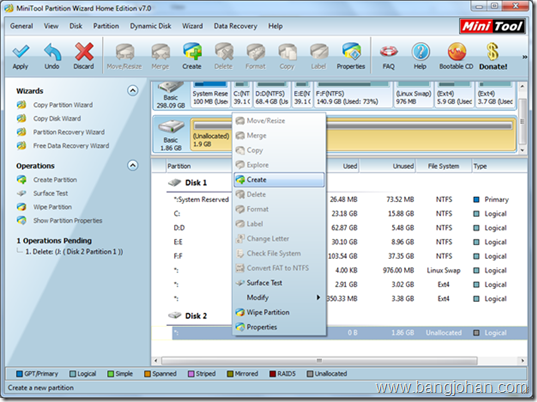The image size is (537, 402).
Task: Open the Dynamic Disk menu
Action: point(151,26)
